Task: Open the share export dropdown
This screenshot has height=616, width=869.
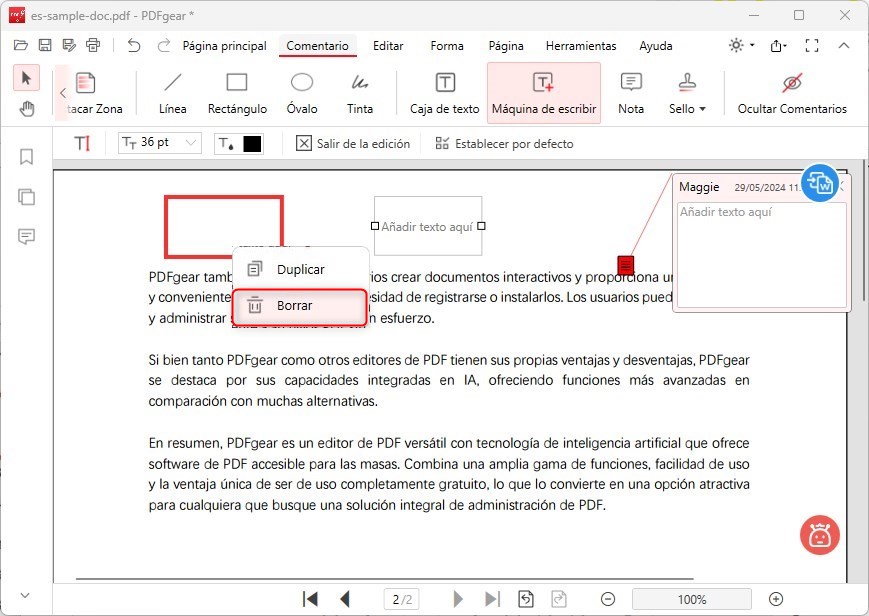Action: pyautogui.click(x=779, y=46)
